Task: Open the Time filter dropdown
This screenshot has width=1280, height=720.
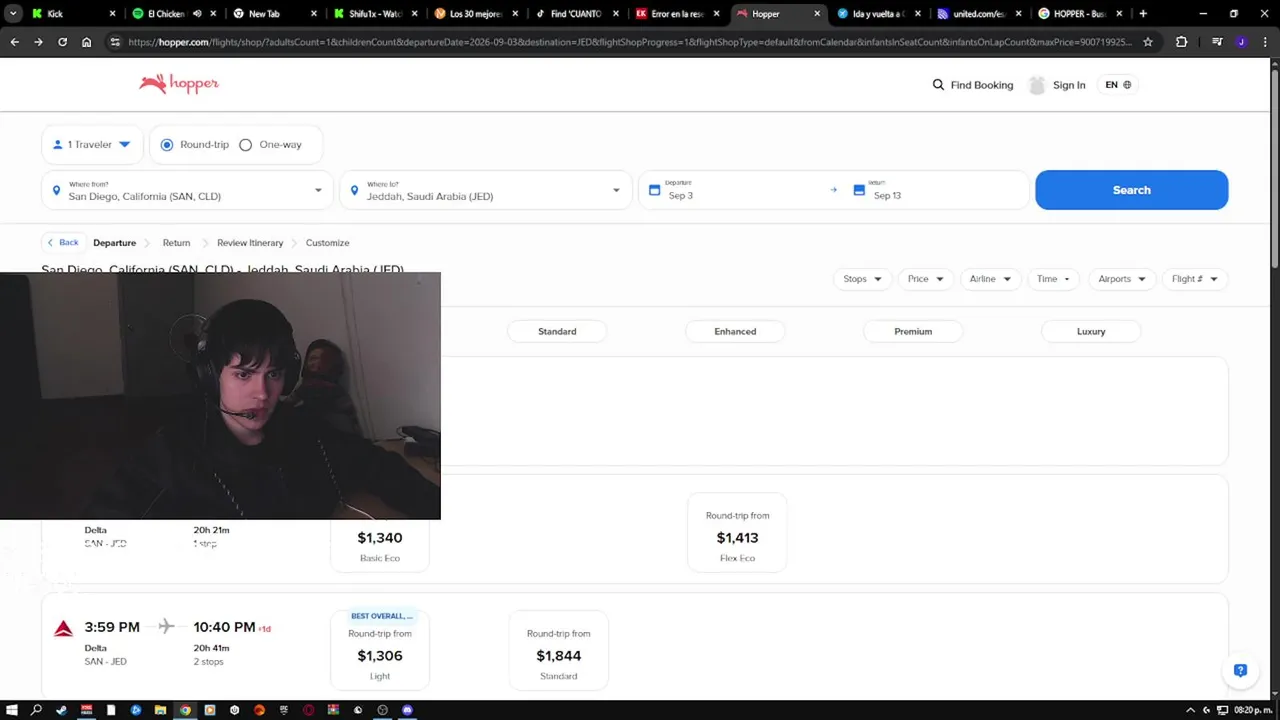Action: point(1053,279)
